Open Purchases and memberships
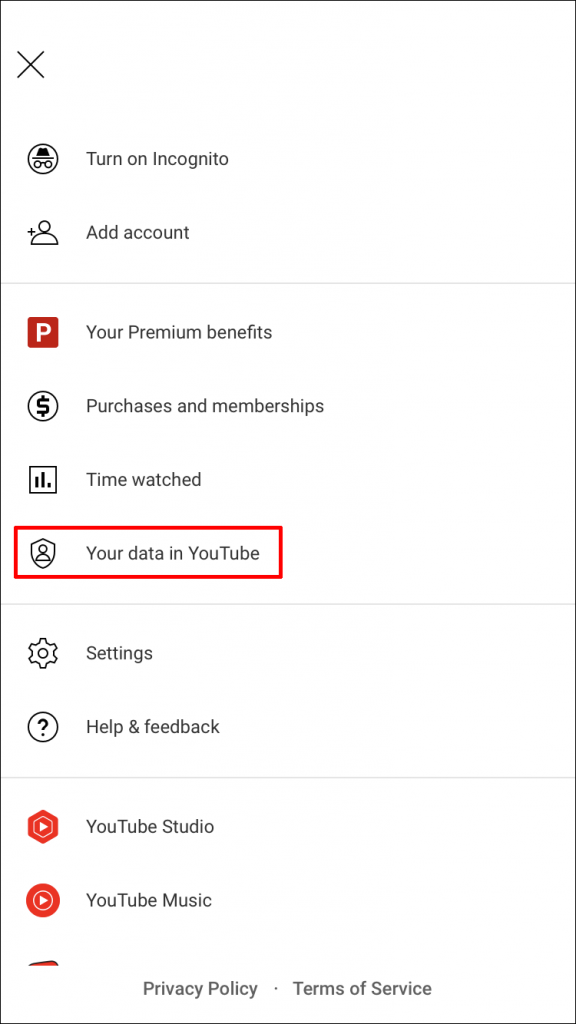This screenshot has height=1024, width=576. tap(204, 406)
